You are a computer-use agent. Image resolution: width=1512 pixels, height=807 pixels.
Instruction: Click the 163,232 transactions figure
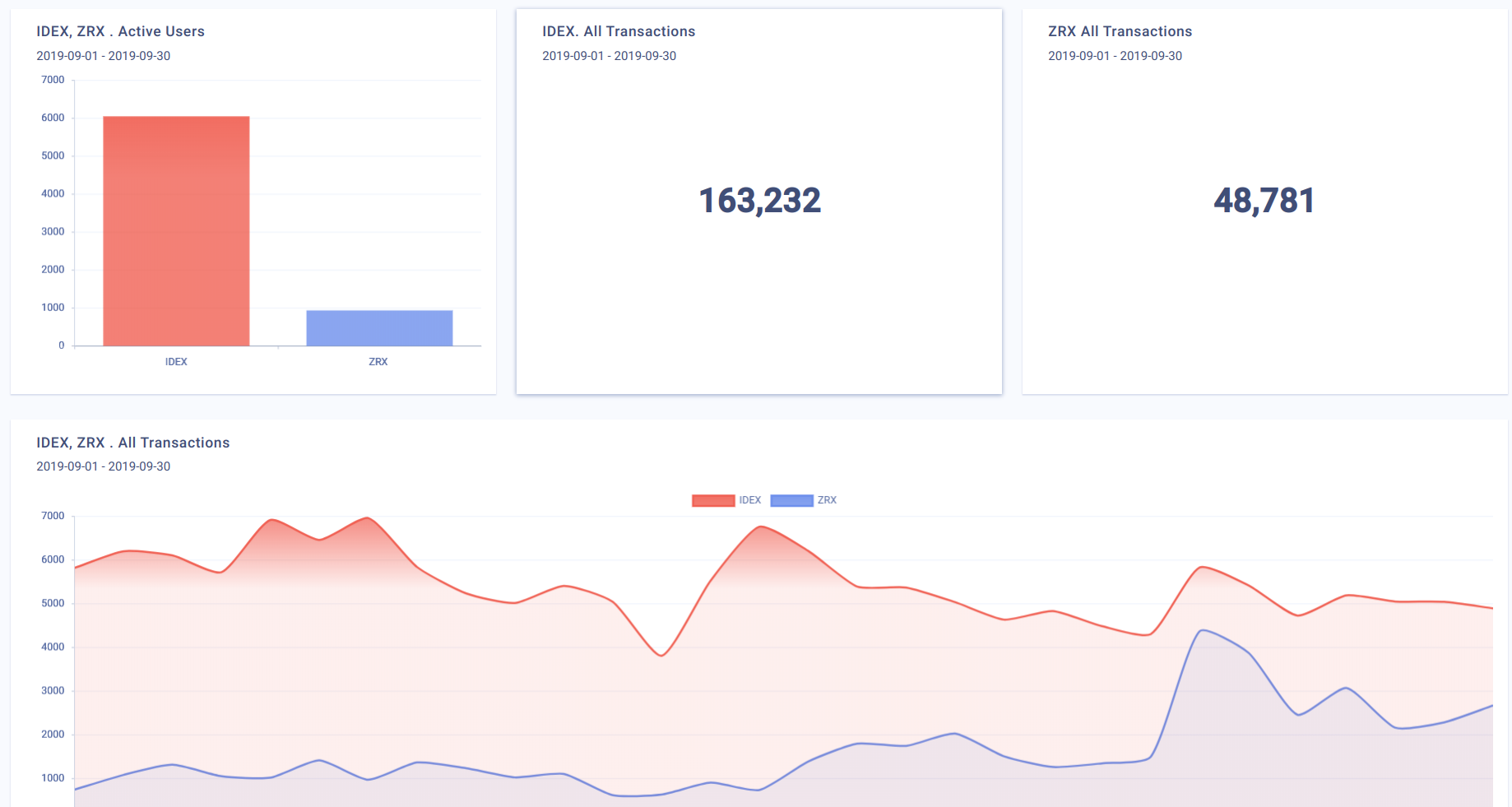click(x=759, y=201)
